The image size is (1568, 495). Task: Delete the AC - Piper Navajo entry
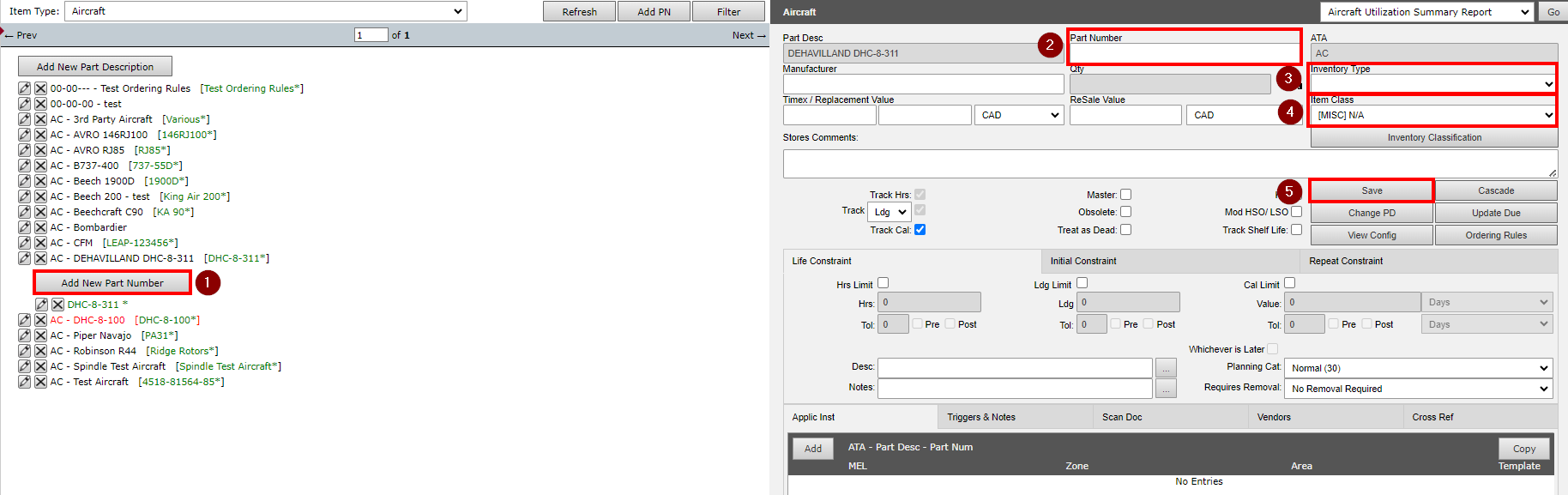click(x=40, y=335)
